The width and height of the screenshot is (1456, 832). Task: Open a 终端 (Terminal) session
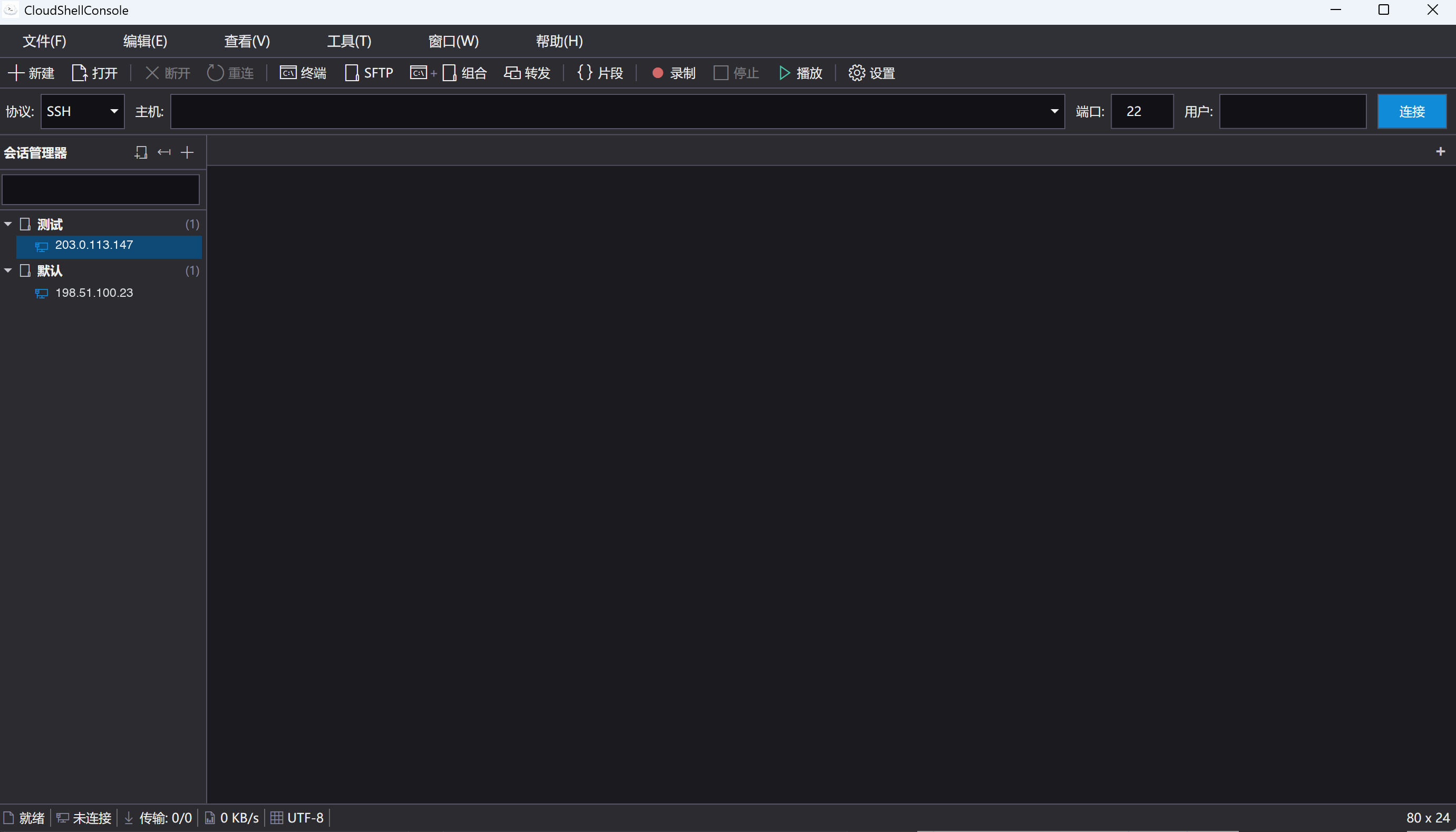point(303,73)
